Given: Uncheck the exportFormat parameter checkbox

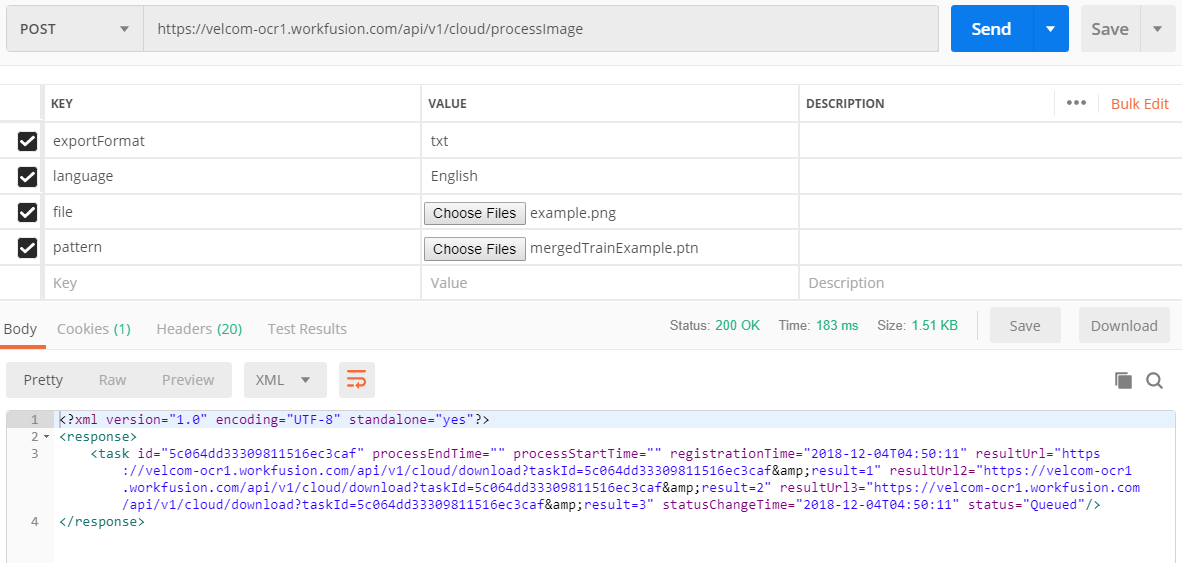Looking at the screenshot, I should coord(27,141).
